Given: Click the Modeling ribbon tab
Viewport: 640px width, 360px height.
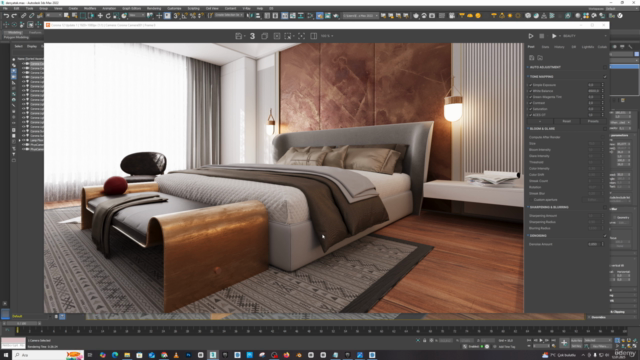Looking at the screenshot, I should [15, 33].
